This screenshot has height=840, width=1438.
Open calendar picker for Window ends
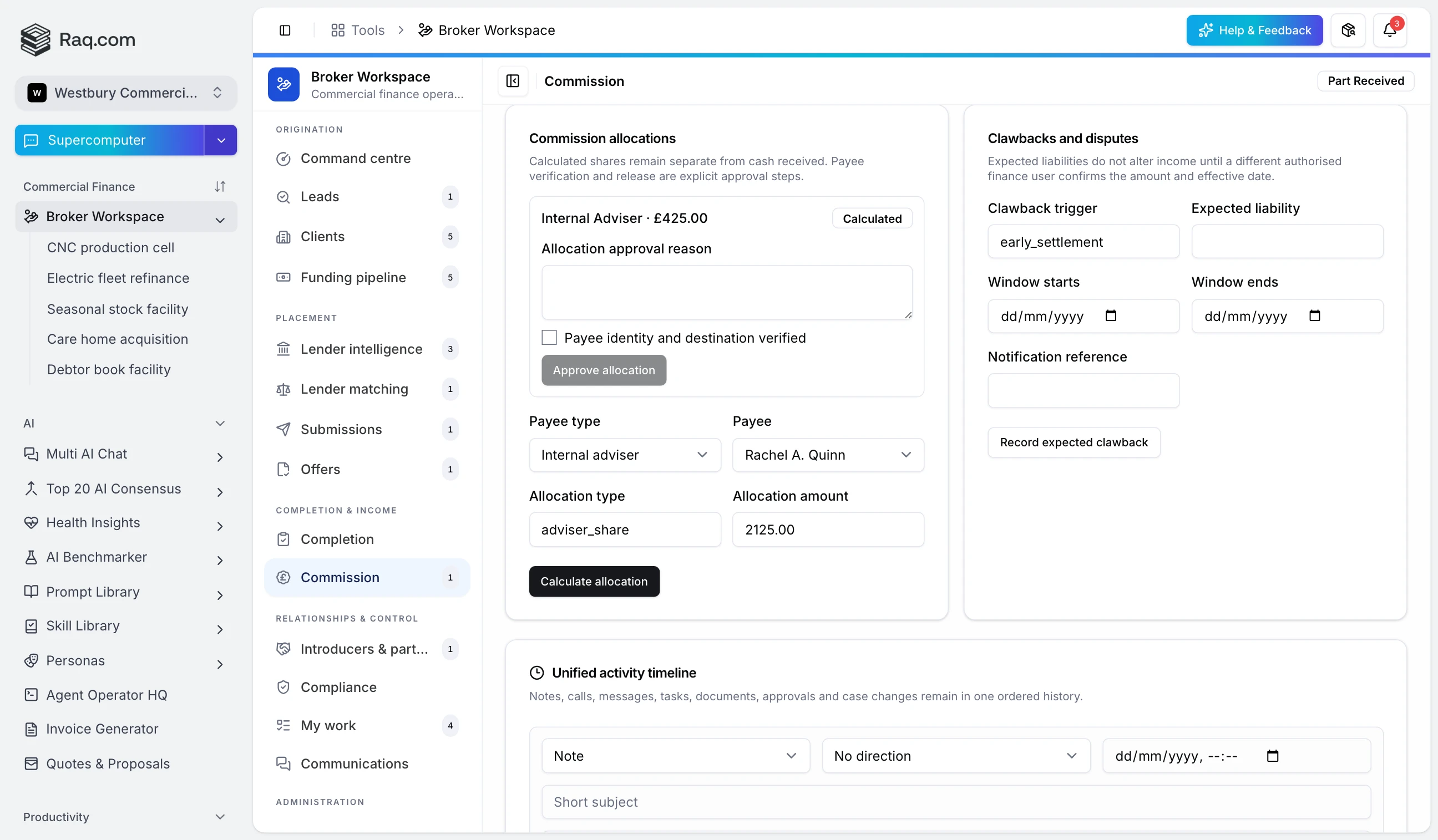[1315, 315]
